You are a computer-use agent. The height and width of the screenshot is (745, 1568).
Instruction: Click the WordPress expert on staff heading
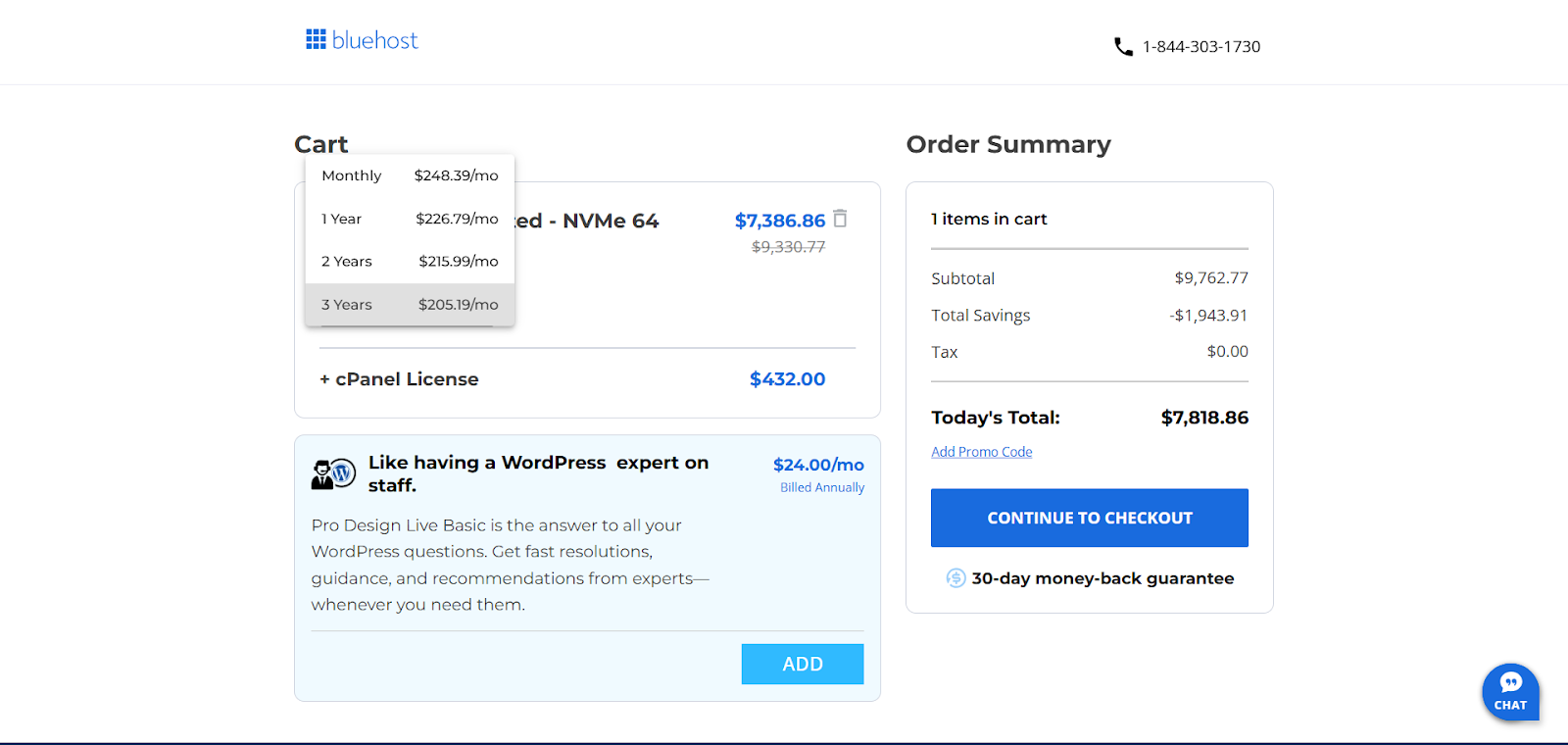(x=538, y=473)
